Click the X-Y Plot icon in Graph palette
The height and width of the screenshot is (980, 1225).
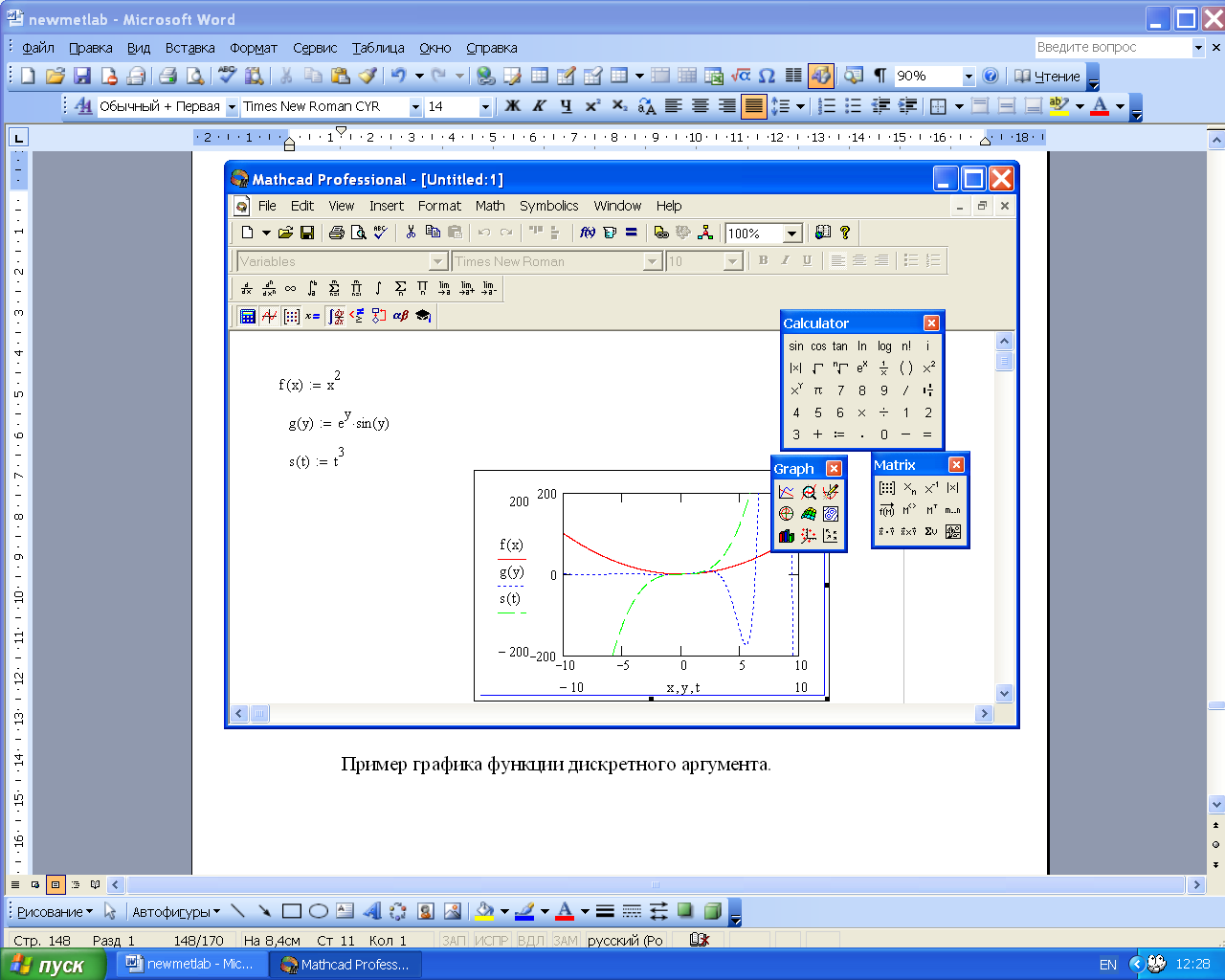click(787, 492)
